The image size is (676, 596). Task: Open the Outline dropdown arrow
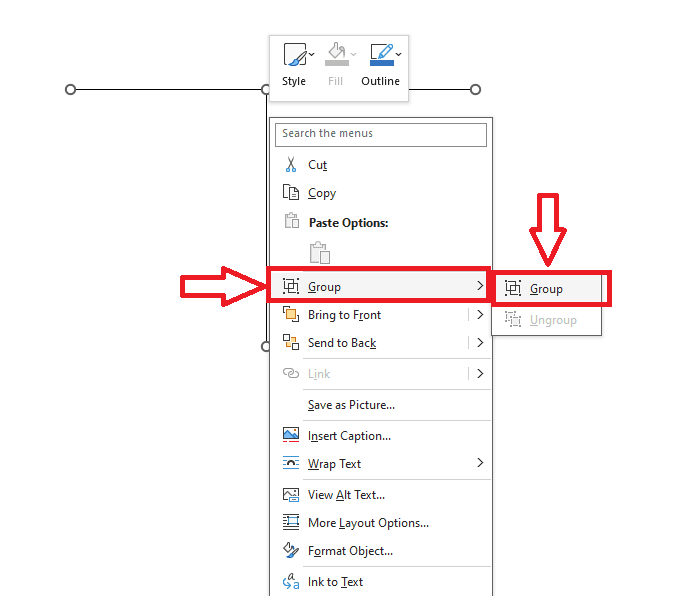coord(399,54)
